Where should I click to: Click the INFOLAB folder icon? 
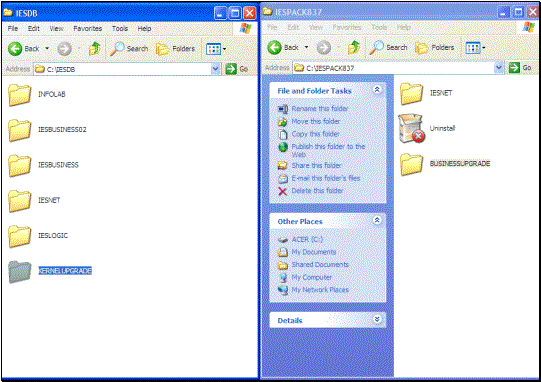pyautogui.click(x=20, y=95)
